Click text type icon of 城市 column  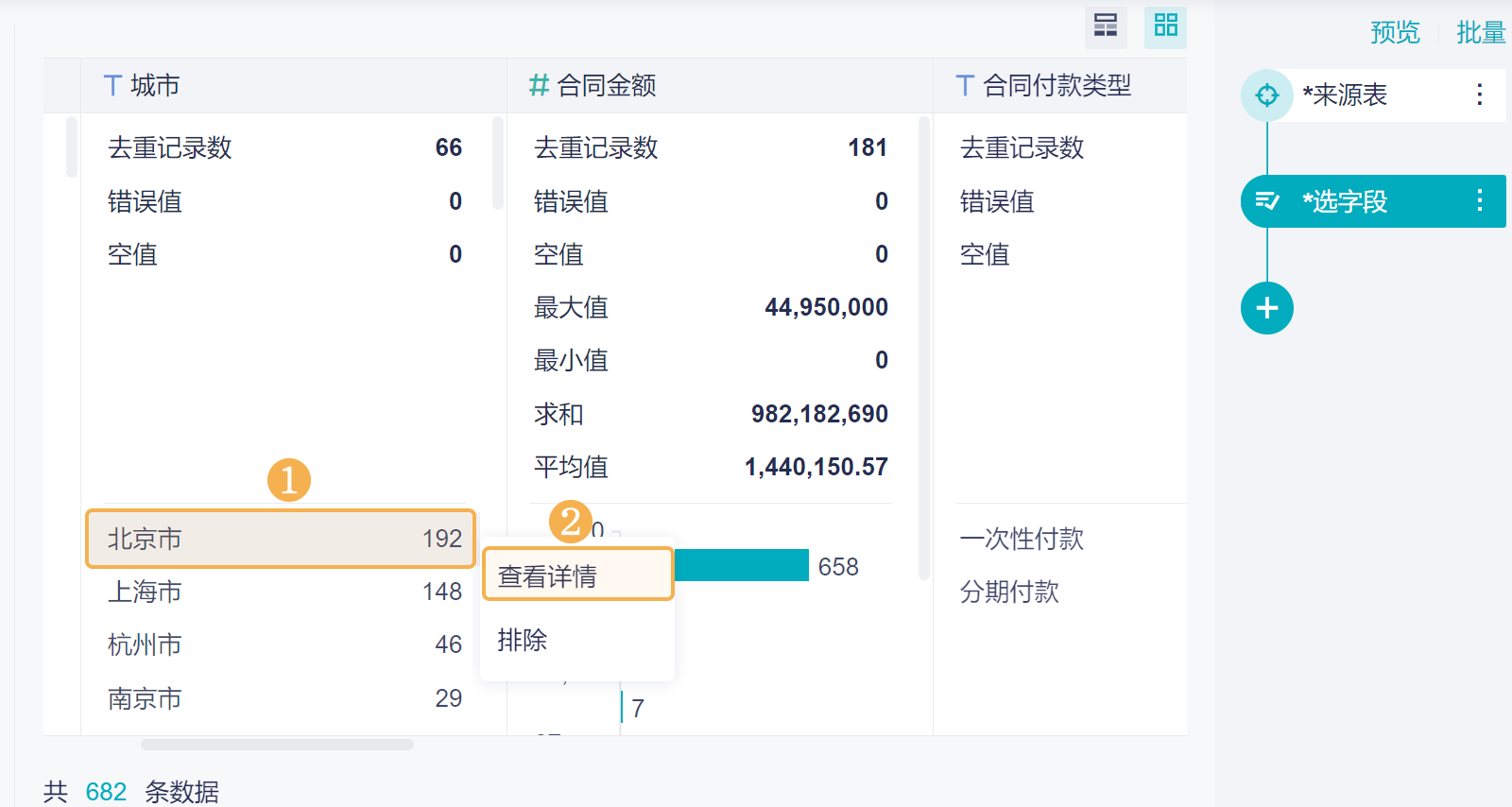coord(112,86)
